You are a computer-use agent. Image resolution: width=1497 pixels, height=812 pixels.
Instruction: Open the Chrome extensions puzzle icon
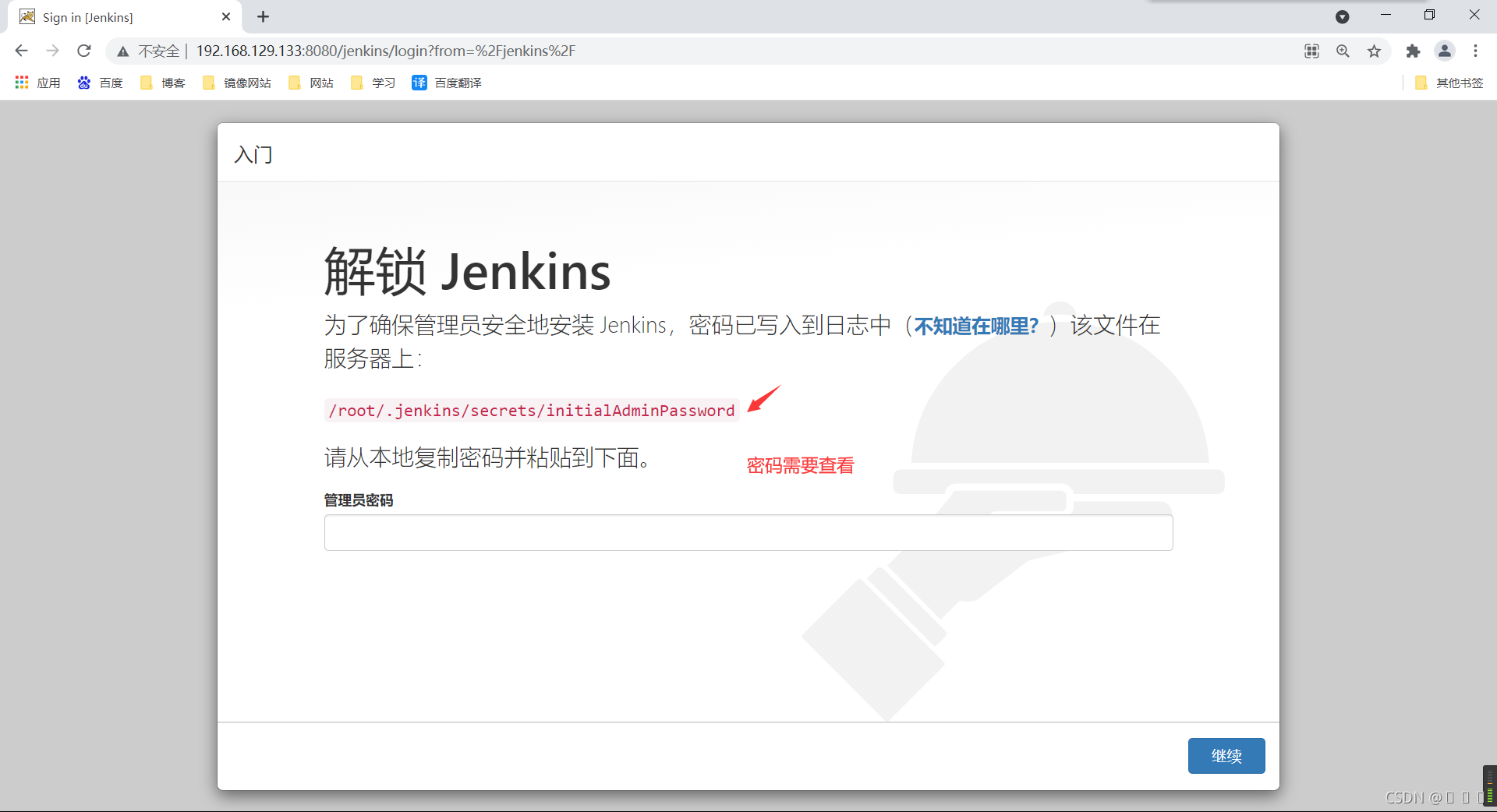1414,51
